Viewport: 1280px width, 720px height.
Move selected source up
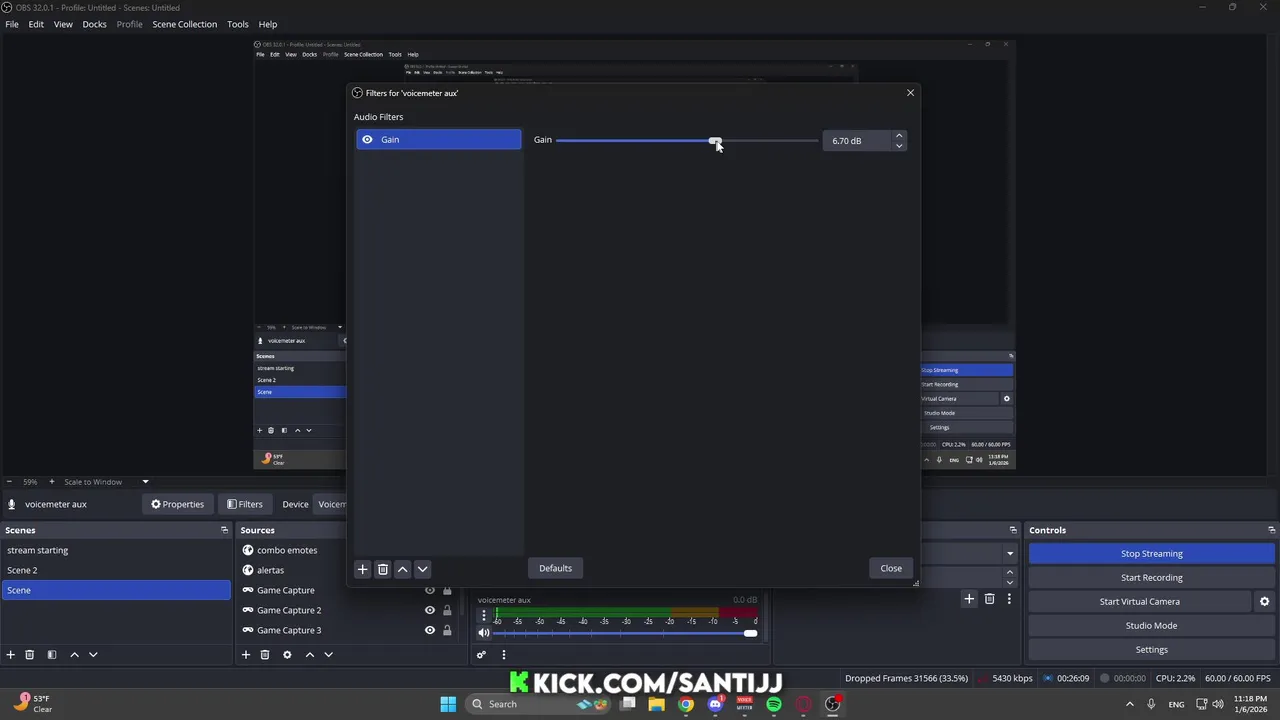[x=310, y=655]
